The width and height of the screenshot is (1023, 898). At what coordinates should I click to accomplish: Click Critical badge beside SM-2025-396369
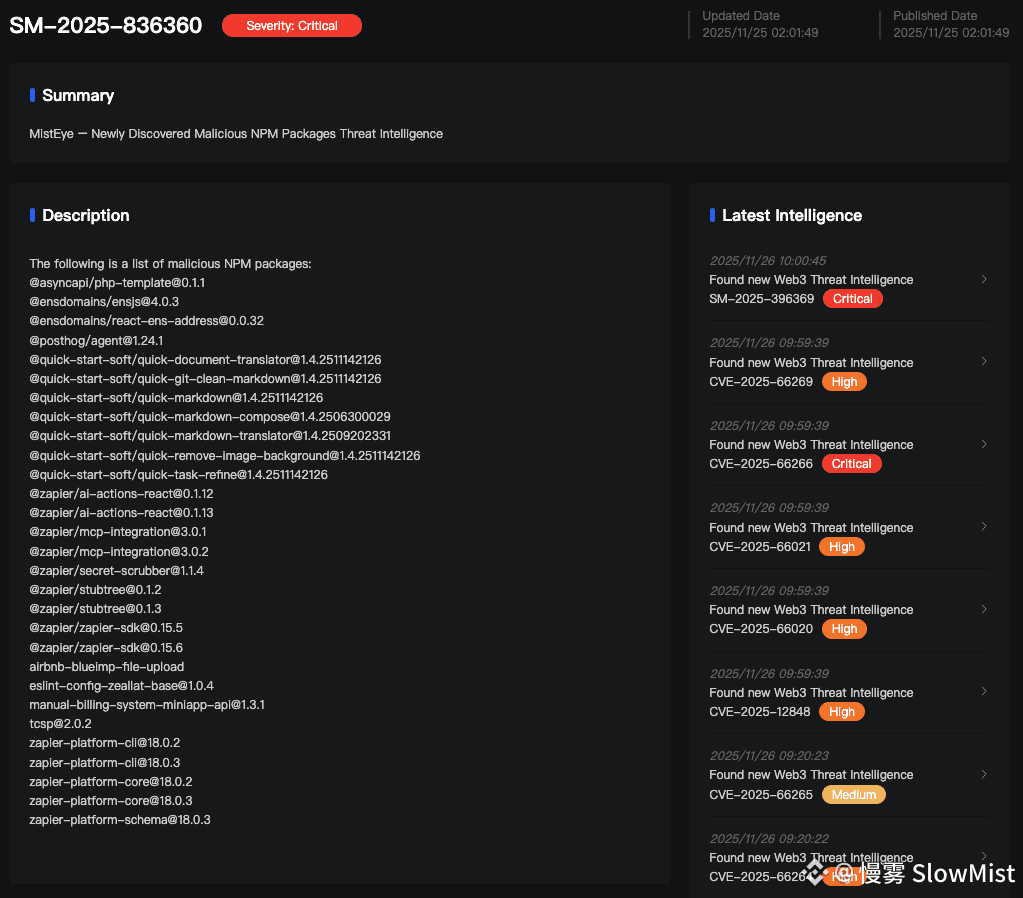coord(852,299)
